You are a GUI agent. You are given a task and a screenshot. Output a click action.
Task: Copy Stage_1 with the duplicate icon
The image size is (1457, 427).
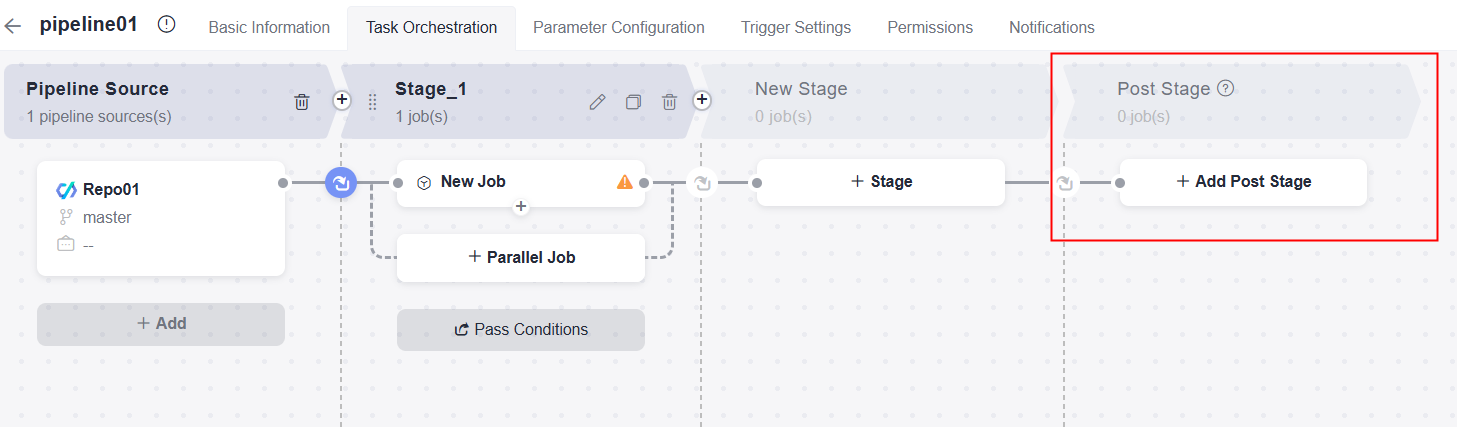633,101
